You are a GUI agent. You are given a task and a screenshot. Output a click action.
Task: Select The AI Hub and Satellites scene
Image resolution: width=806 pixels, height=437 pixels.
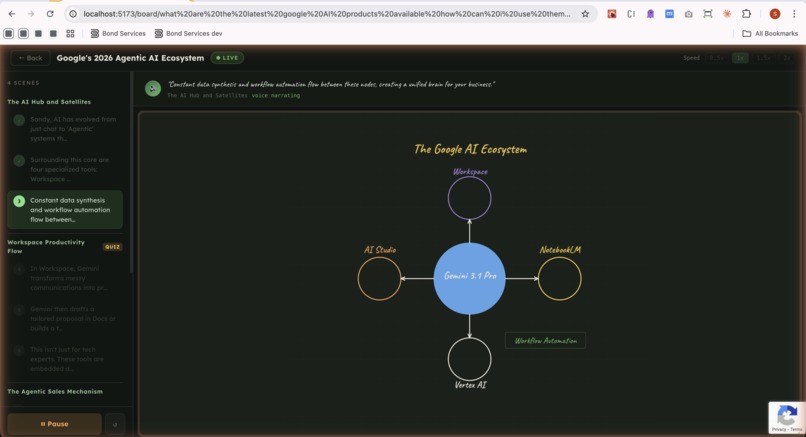pyautogui.click(x=49, y=102)
